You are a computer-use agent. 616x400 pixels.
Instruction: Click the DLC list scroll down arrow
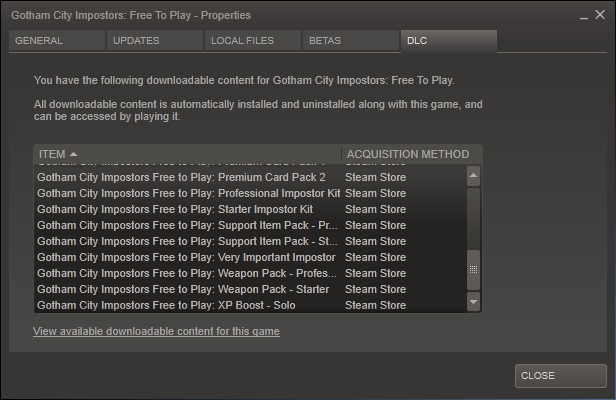473,302
